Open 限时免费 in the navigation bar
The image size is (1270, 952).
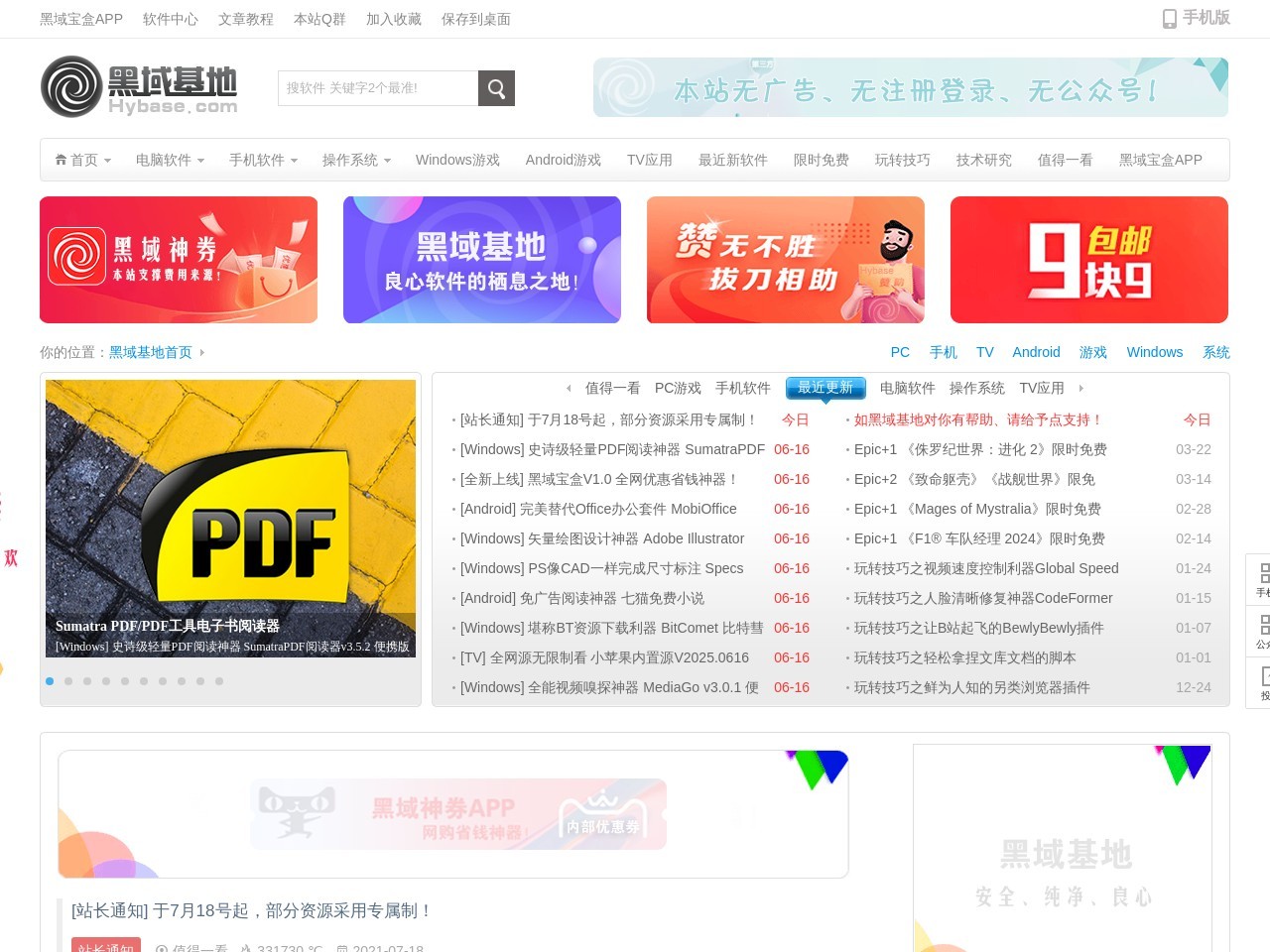tap(822, 160)
